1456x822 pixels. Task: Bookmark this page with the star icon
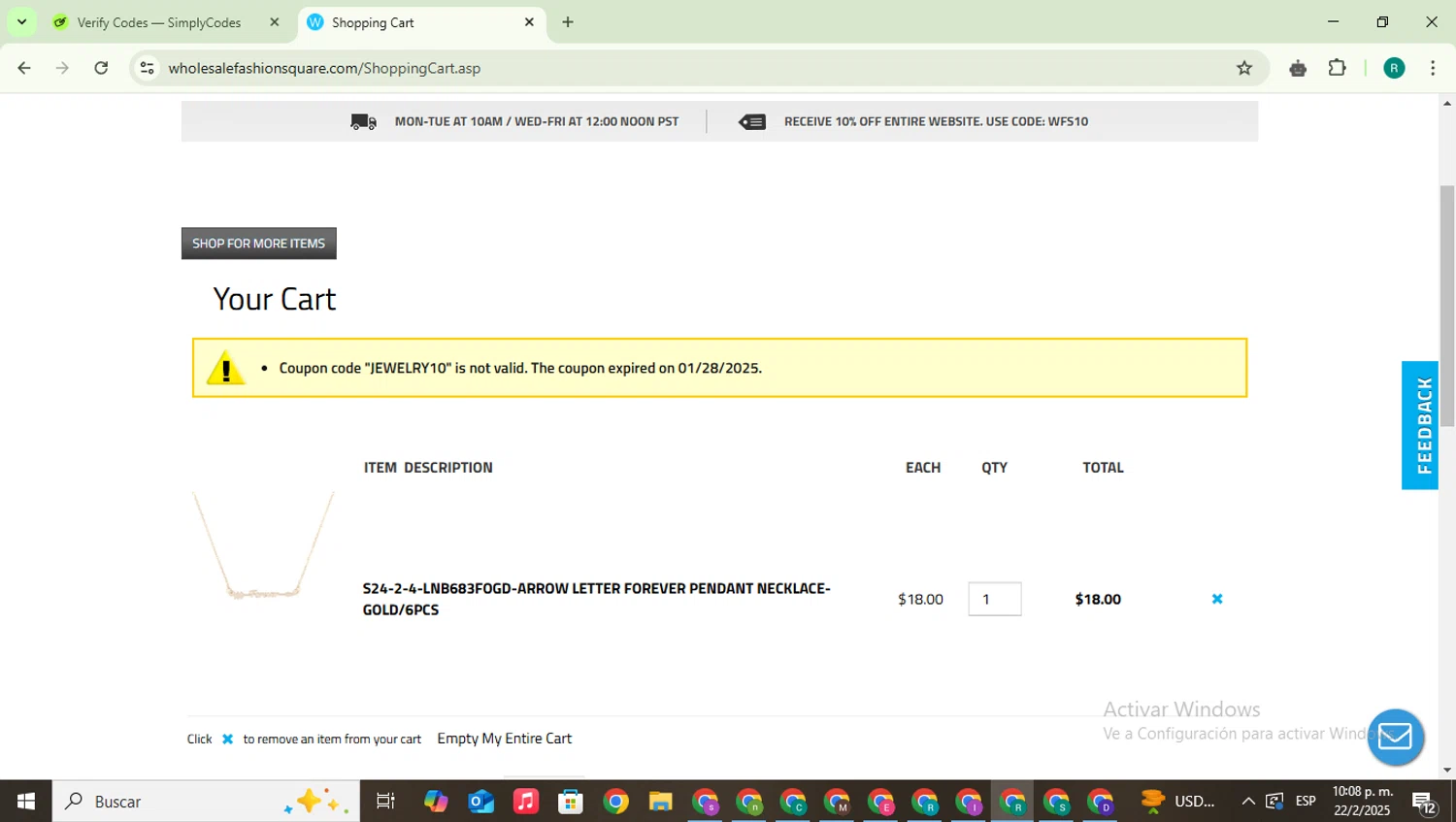[x=1244, y=68]
